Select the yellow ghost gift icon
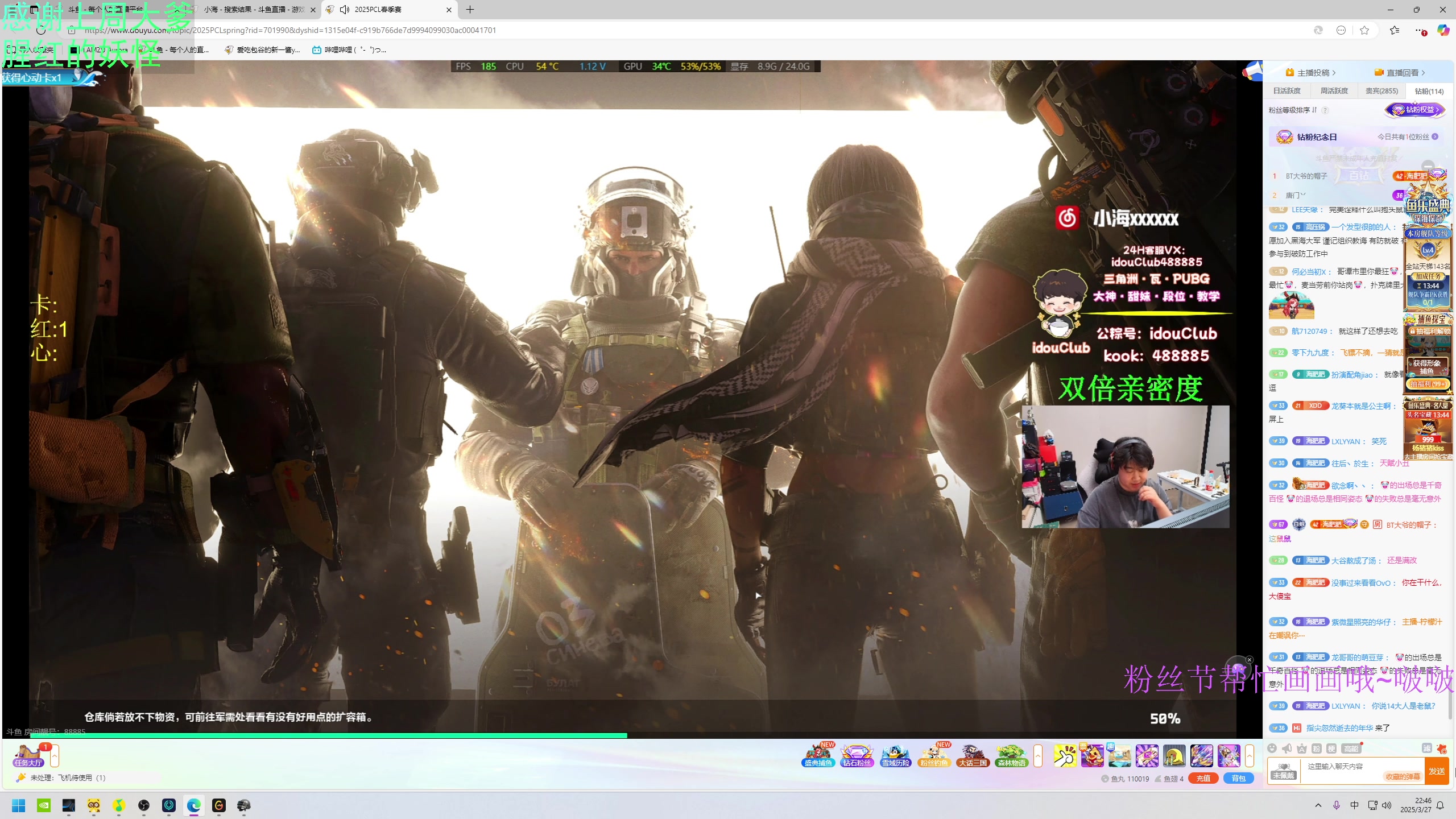The image size is (1456, 819). coord(1174,756)
